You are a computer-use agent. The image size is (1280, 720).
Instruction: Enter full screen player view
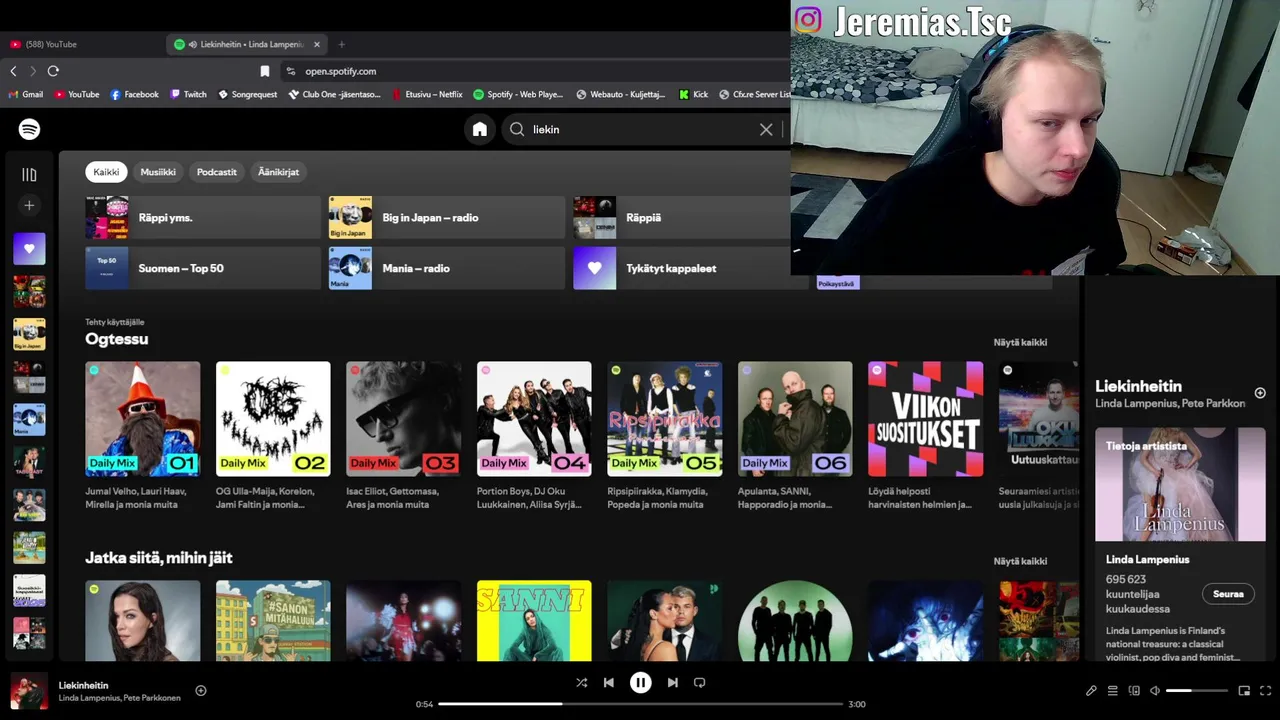tap(1265, 691)
